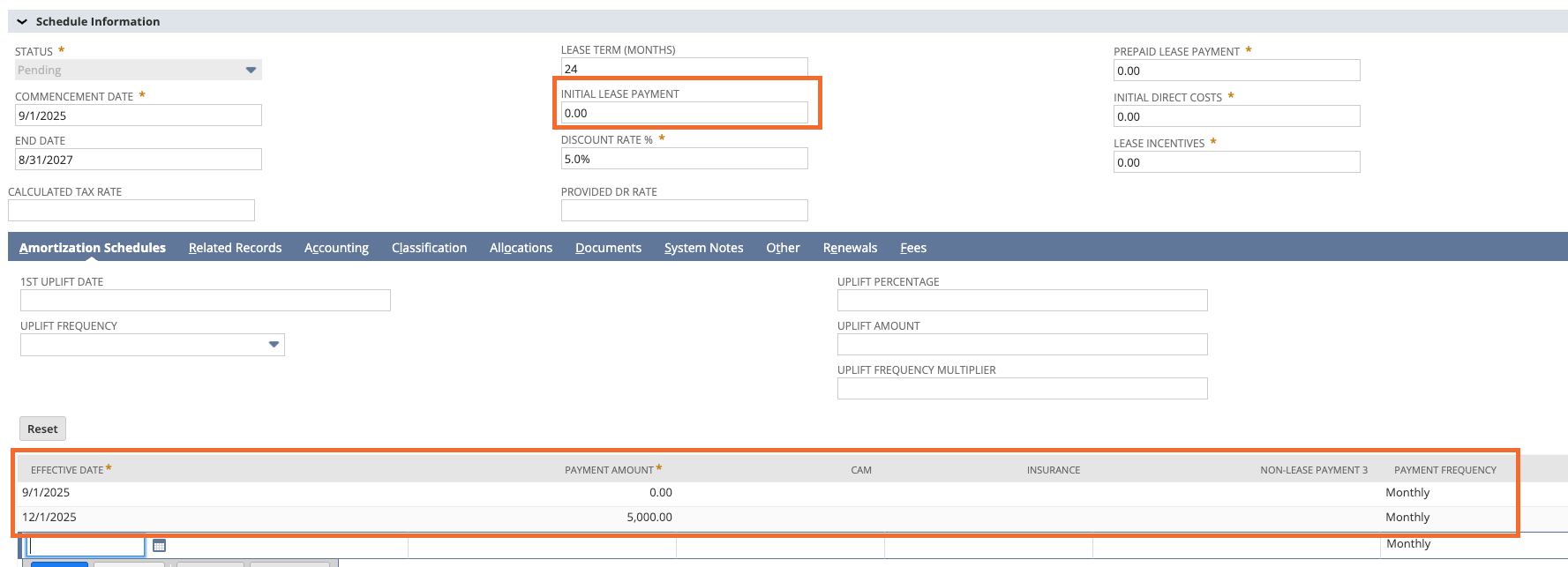This screenshot has height=567, width=1568.
Task: Collapse the Schedule Information section
Action: (23, 21)
